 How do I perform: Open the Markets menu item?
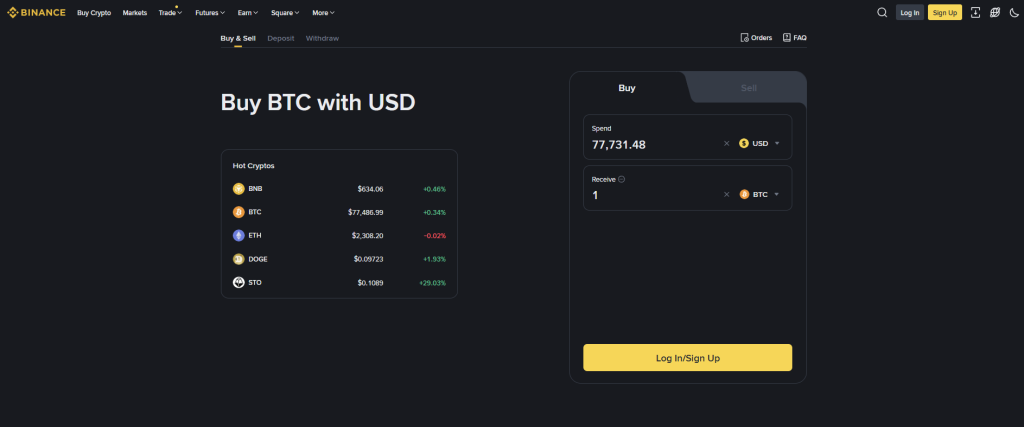point(135,13)
